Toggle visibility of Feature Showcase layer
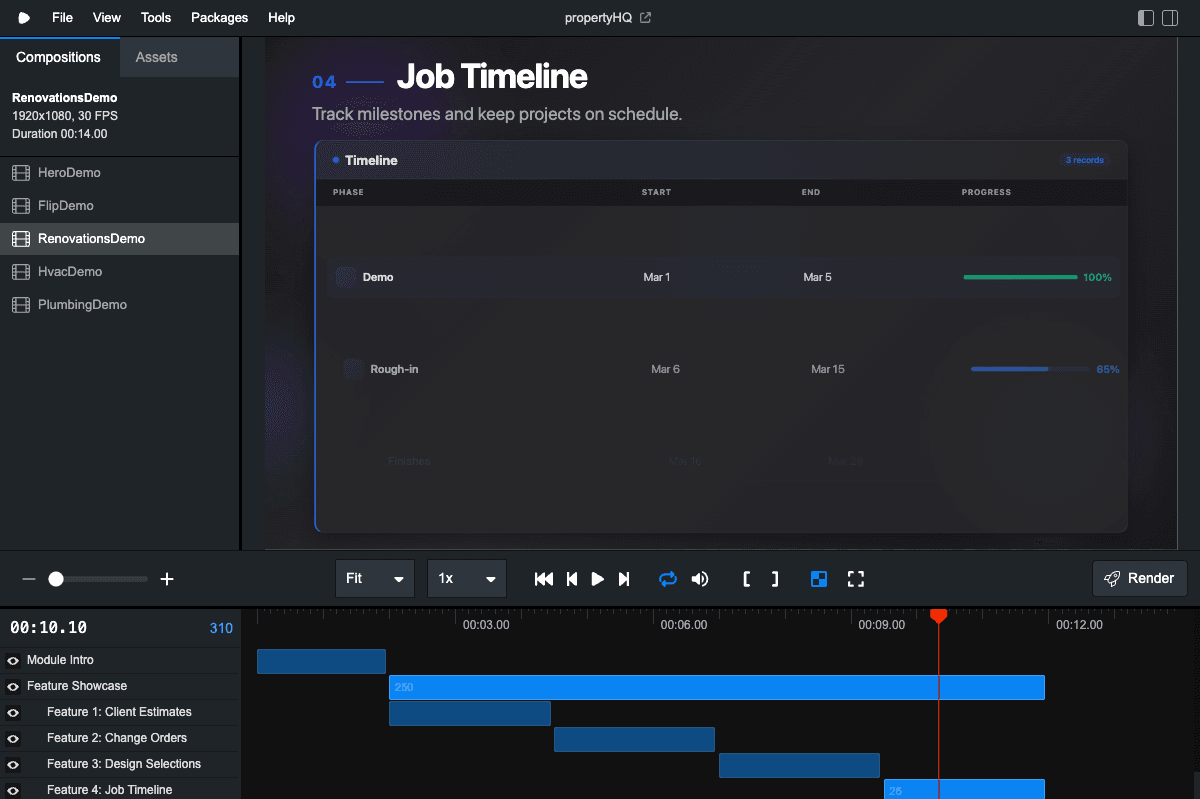The image size is (1200, 799). point(14,686)
